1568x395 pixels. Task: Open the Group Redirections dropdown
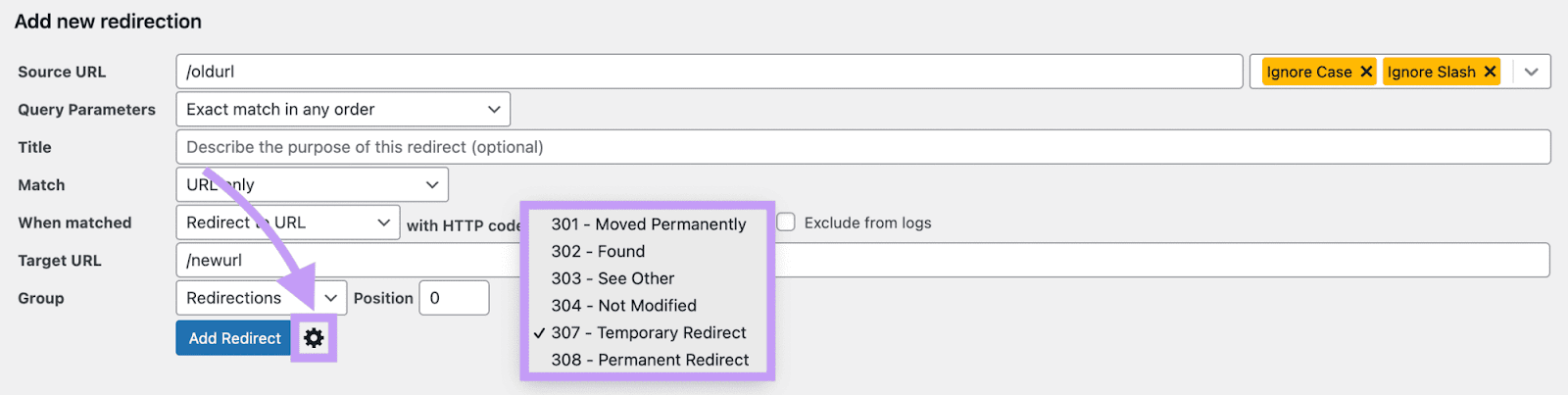point(261,298)
